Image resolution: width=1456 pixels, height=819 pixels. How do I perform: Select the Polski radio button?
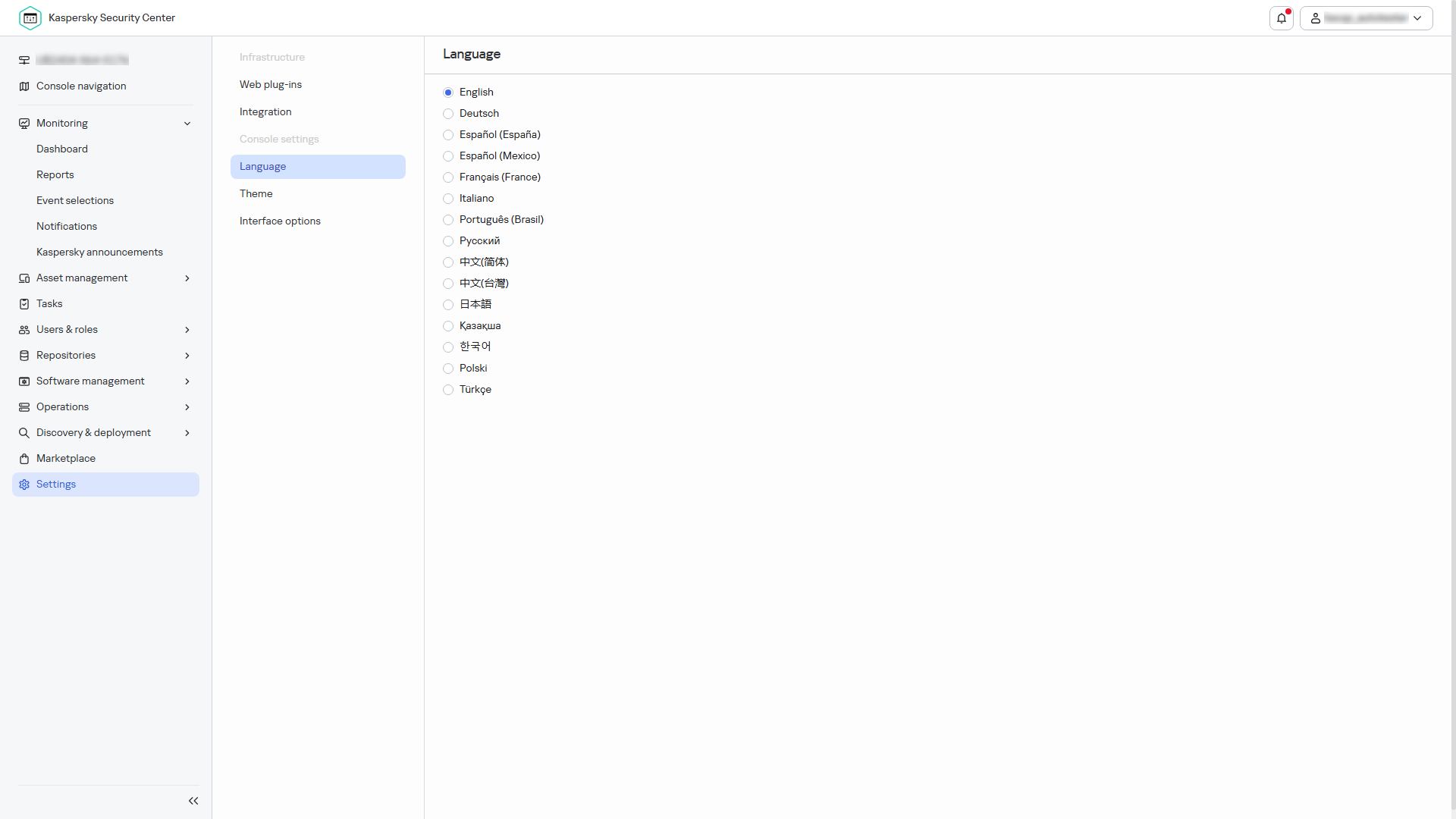[448, 369]
